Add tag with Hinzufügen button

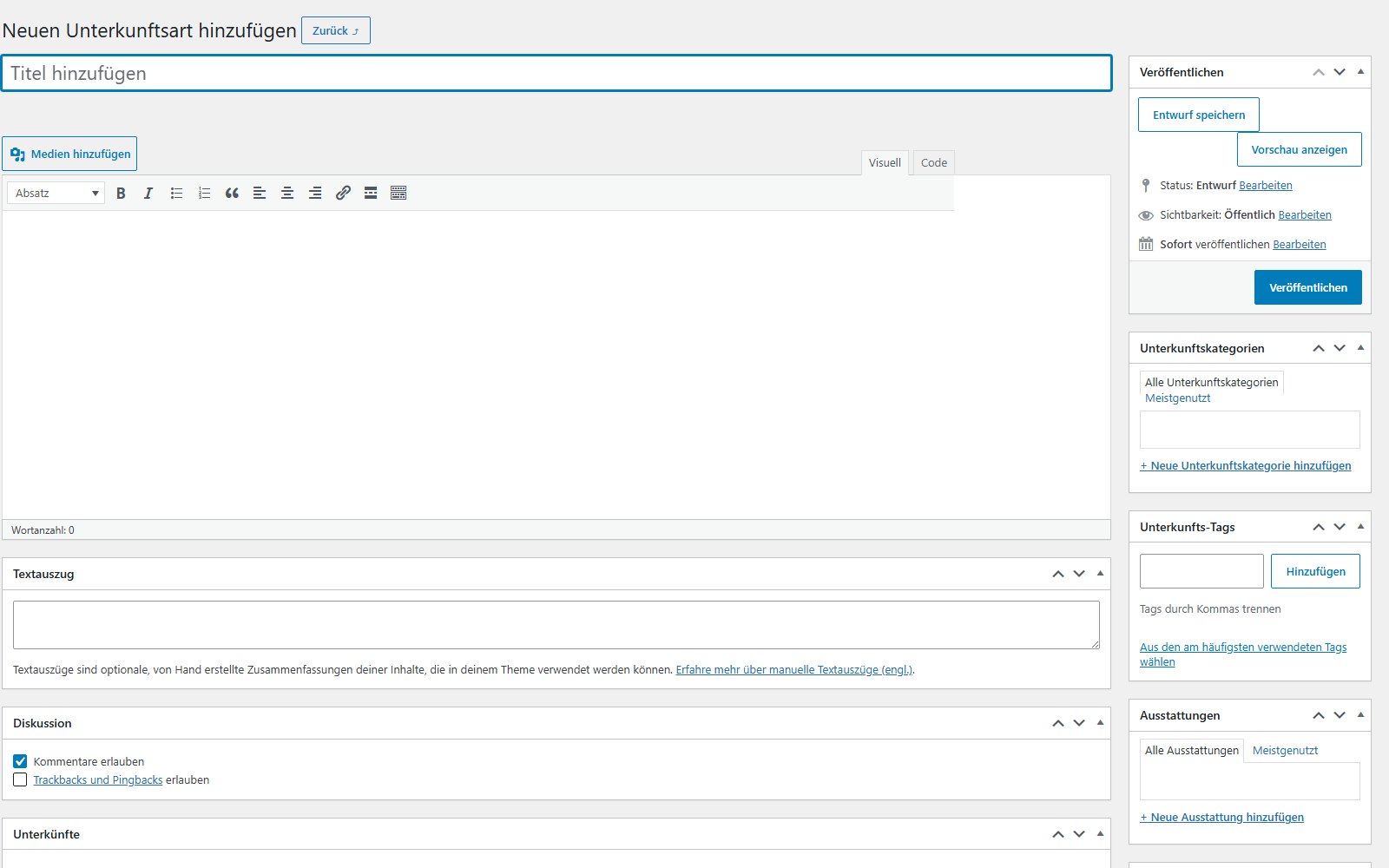pos(1316,571)
